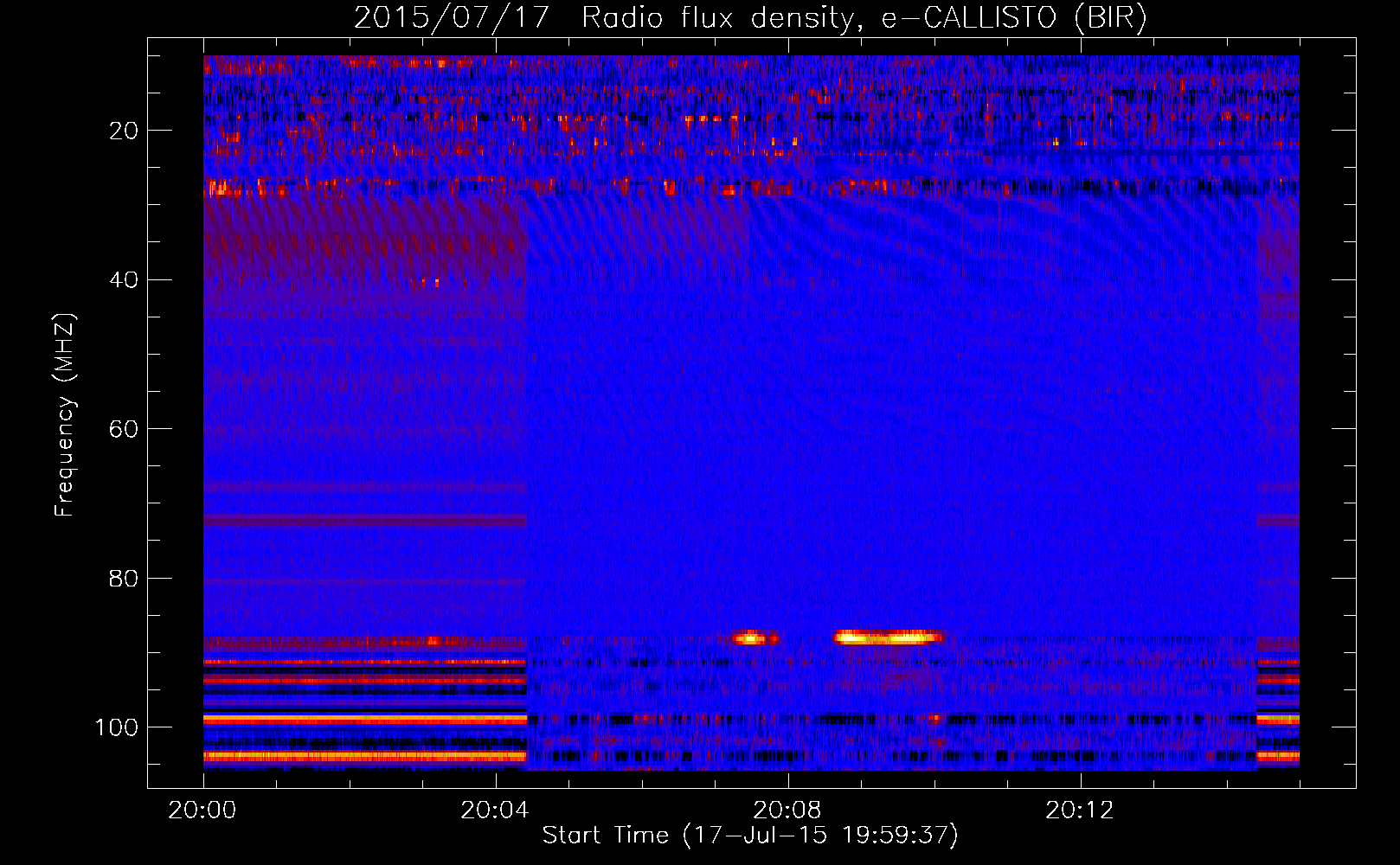This screenshot has width=1400, height=865.
Task: Click the 20:04 time tick label
Action: [494, 811]
